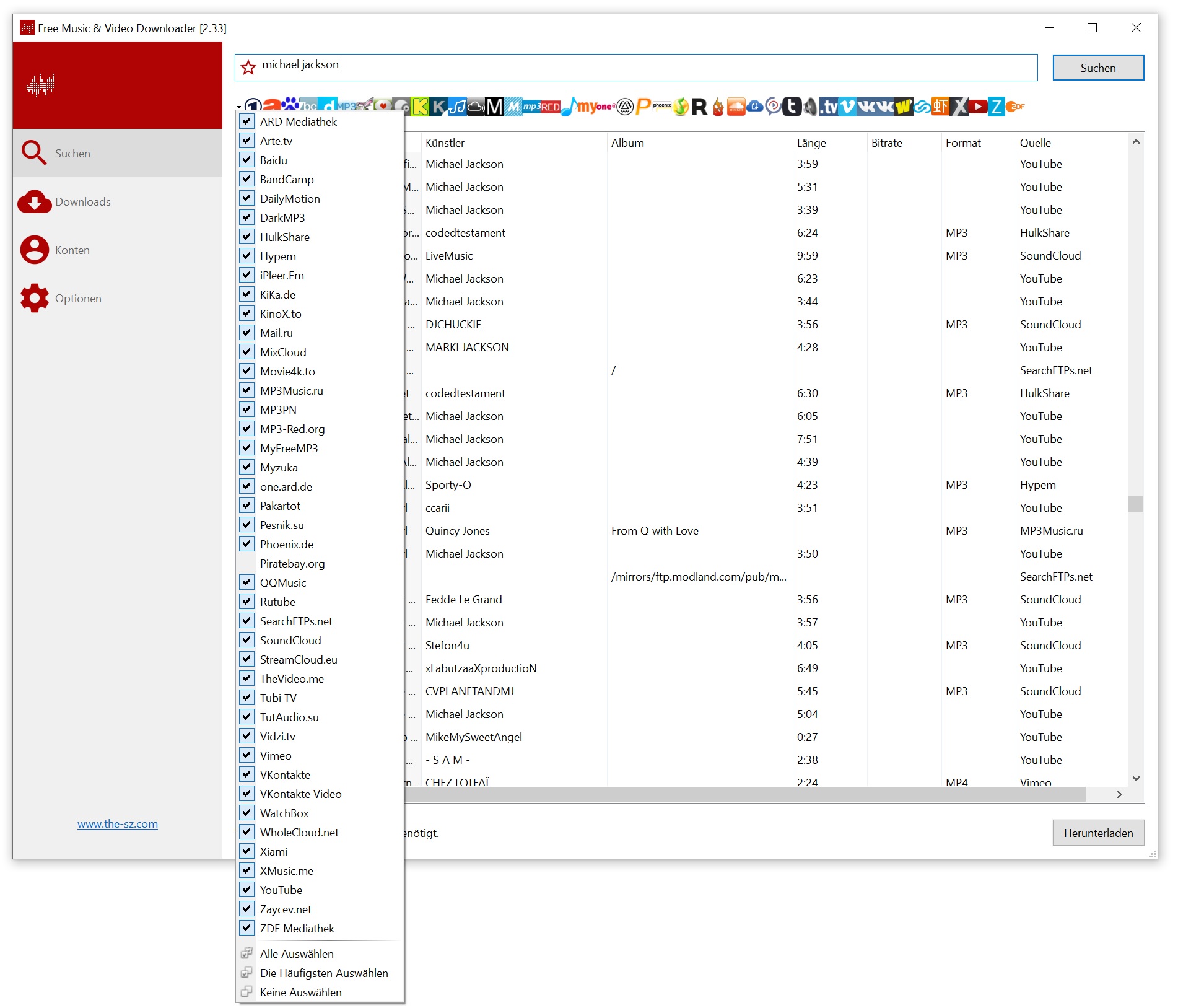Image resolution: width=1191 pixels, height=1008 pixels.
Task: Sort by the Format column header
Action: (979, 142)
